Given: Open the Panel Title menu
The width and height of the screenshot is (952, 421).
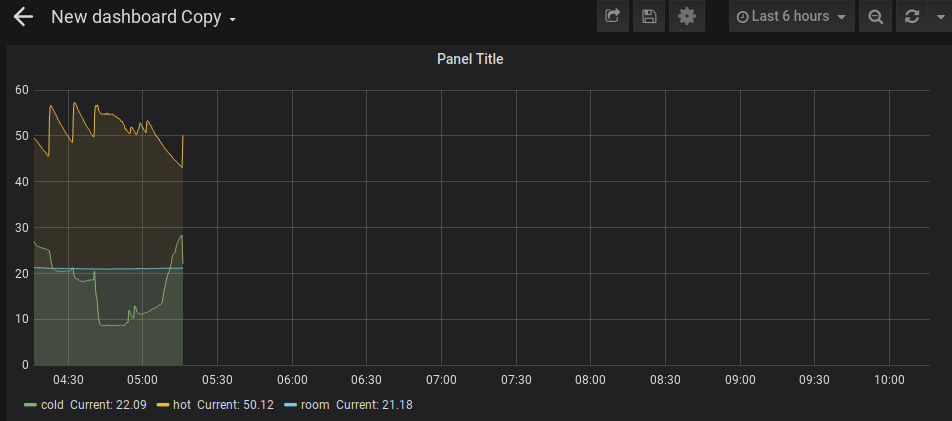Looking at the screenshot, I should click(470, 59).
